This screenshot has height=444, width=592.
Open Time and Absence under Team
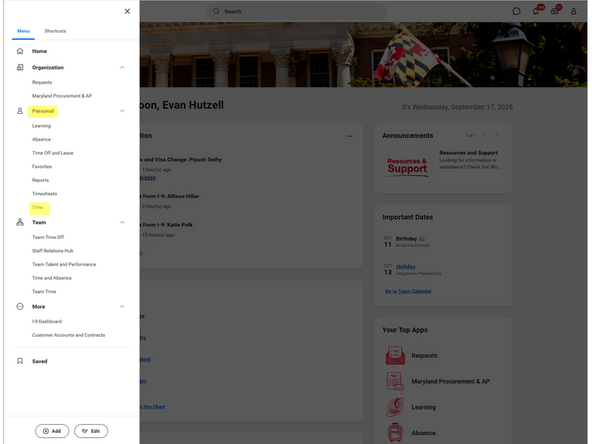pyautogui.click(x=52, y=278)
